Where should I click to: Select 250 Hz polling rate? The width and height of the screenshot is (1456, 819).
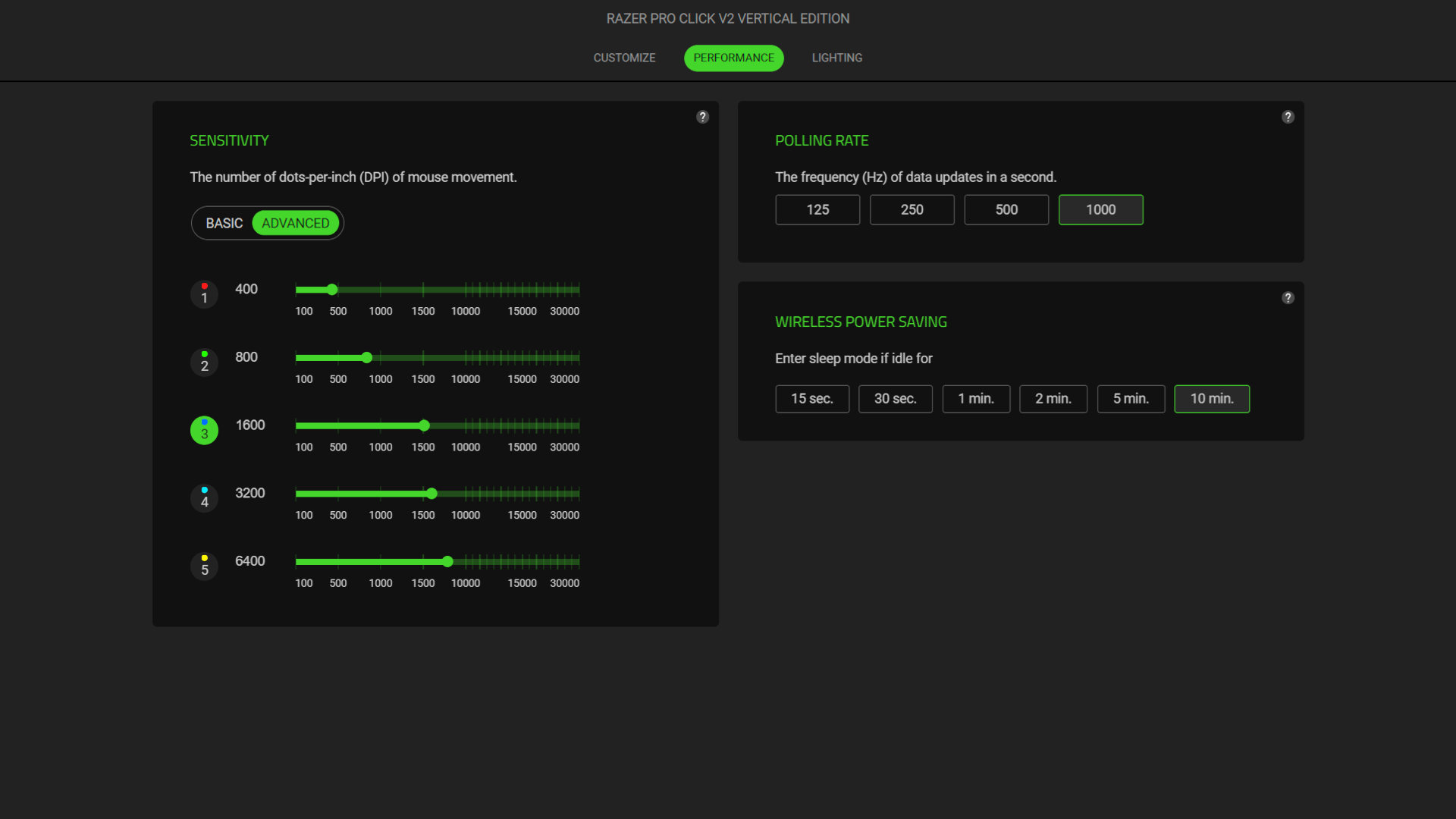(912, 209)
